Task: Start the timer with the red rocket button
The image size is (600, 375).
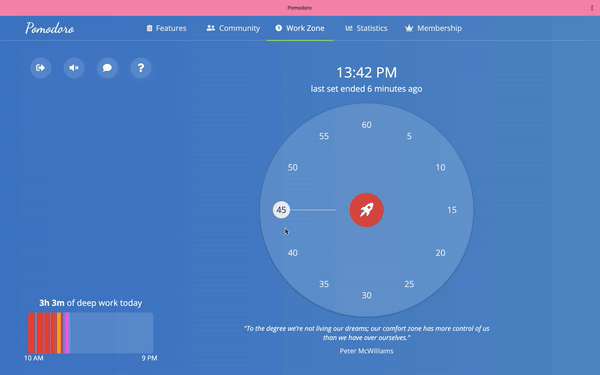Action: 367,210
